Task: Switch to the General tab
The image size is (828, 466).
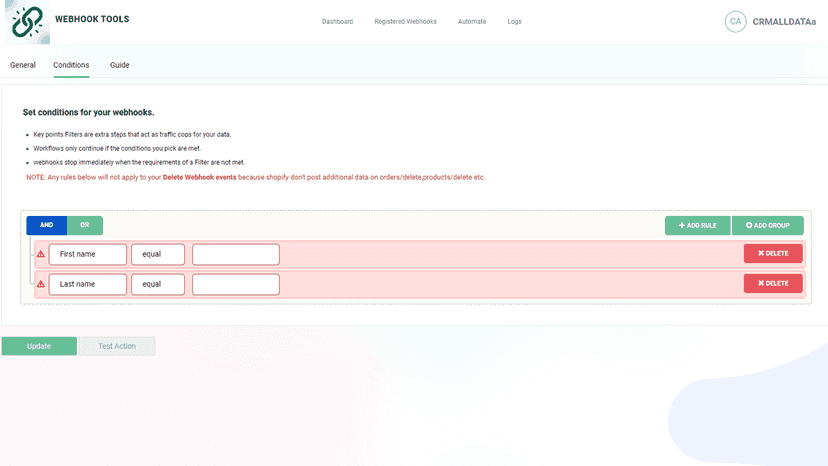Action: (x=23, y=65)
